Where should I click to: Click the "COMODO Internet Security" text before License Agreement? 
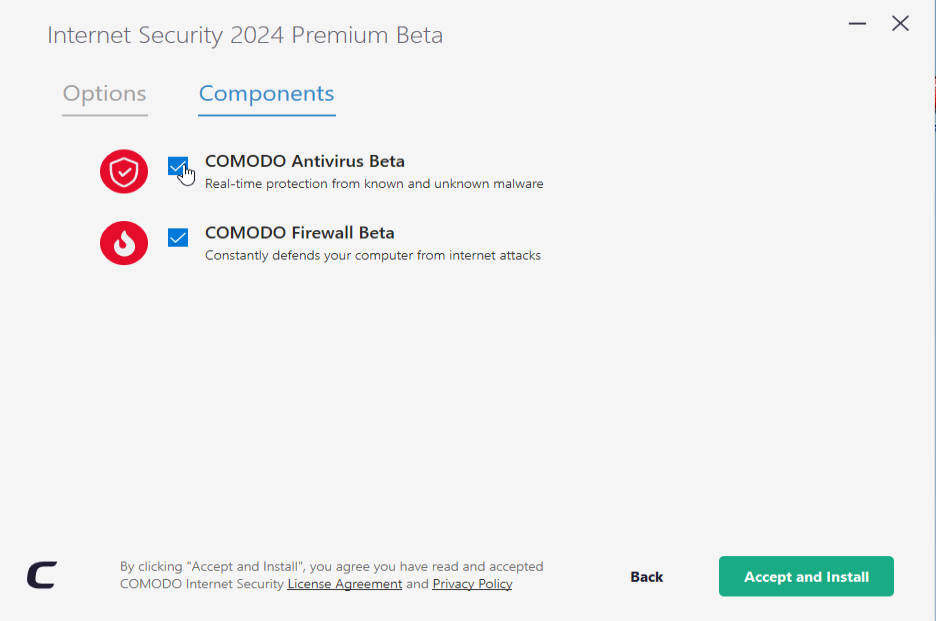click(202, 584)
